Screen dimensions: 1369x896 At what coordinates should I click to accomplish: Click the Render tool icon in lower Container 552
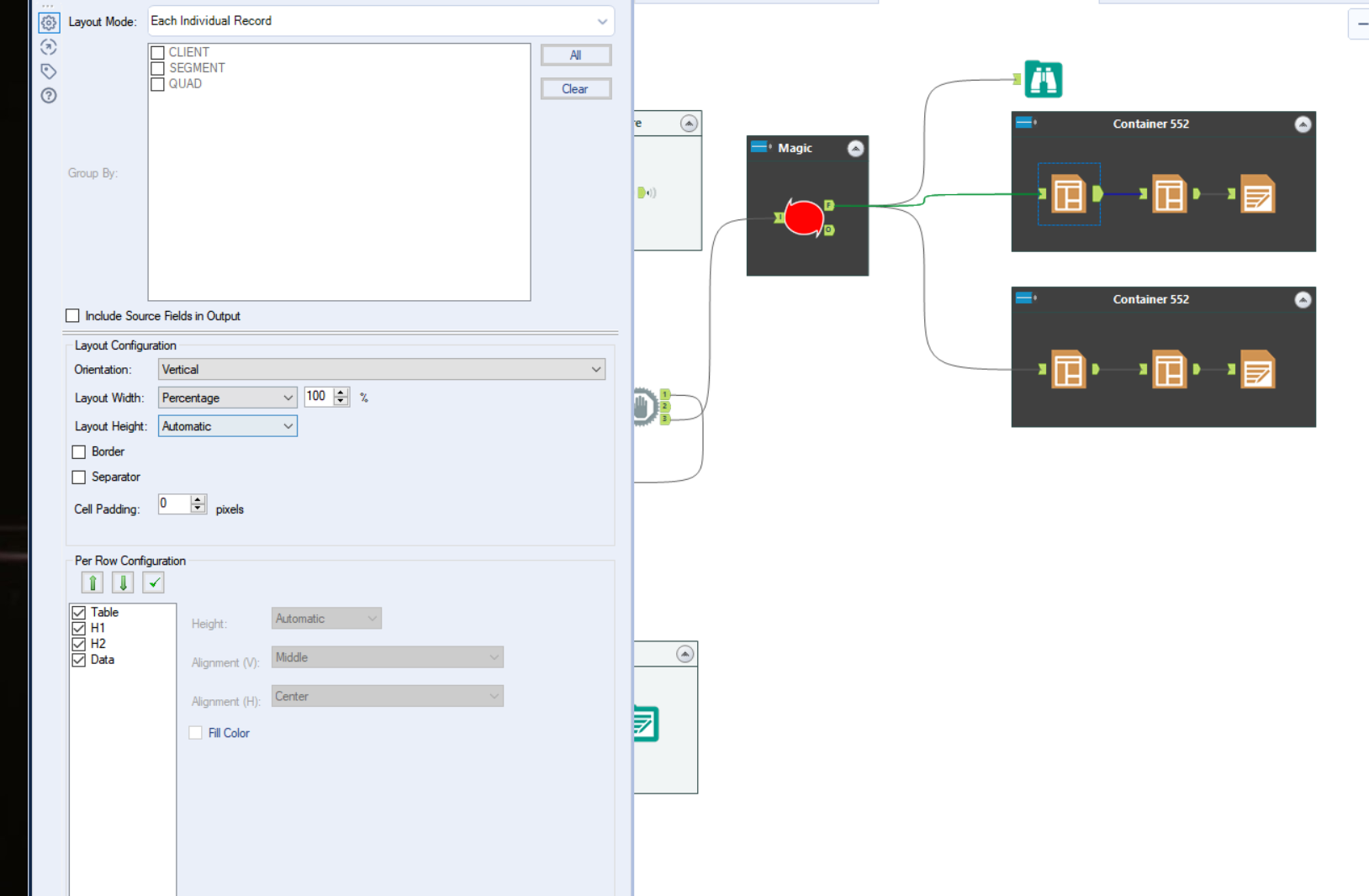tap(1256, 369)
